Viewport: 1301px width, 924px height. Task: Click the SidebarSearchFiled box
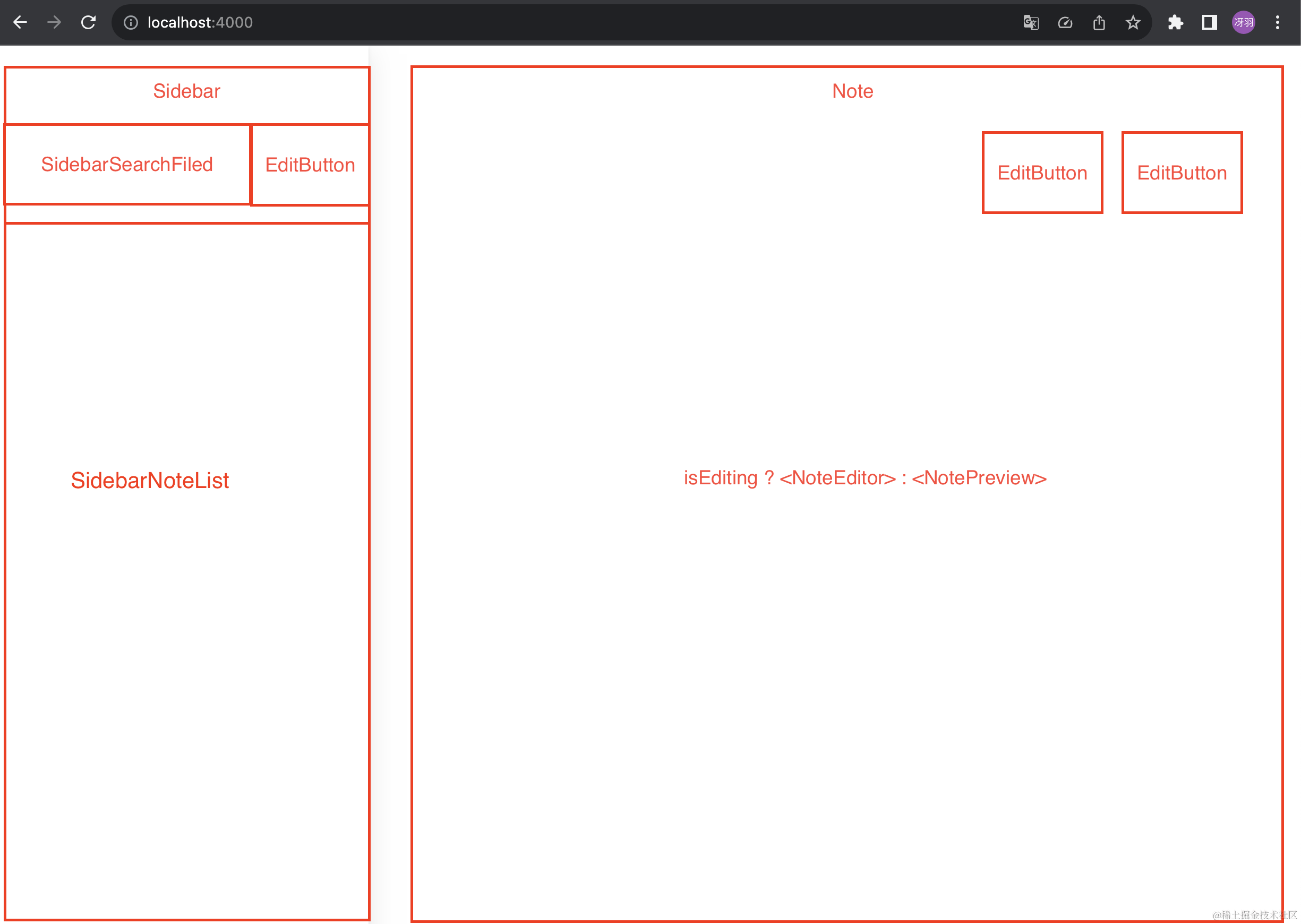coord(127,165)
